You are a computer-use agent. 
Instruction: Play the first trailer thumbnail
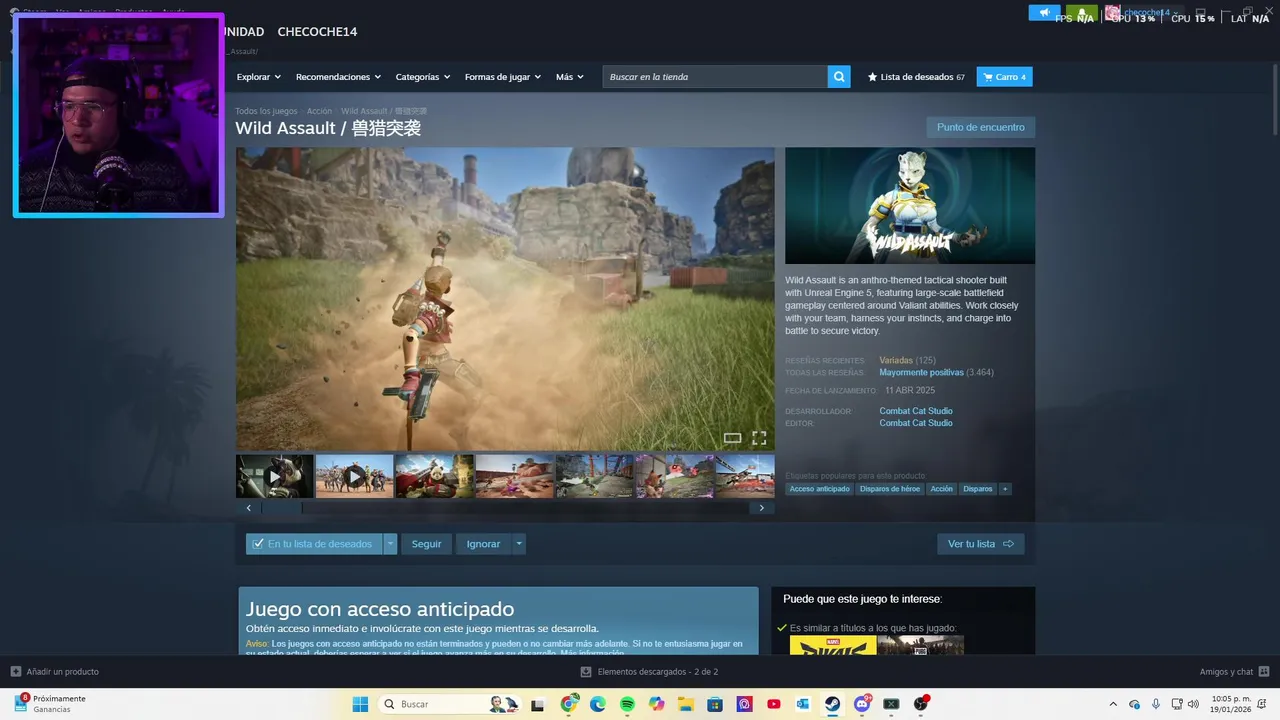pyautogui.click(x=275, y=476)
